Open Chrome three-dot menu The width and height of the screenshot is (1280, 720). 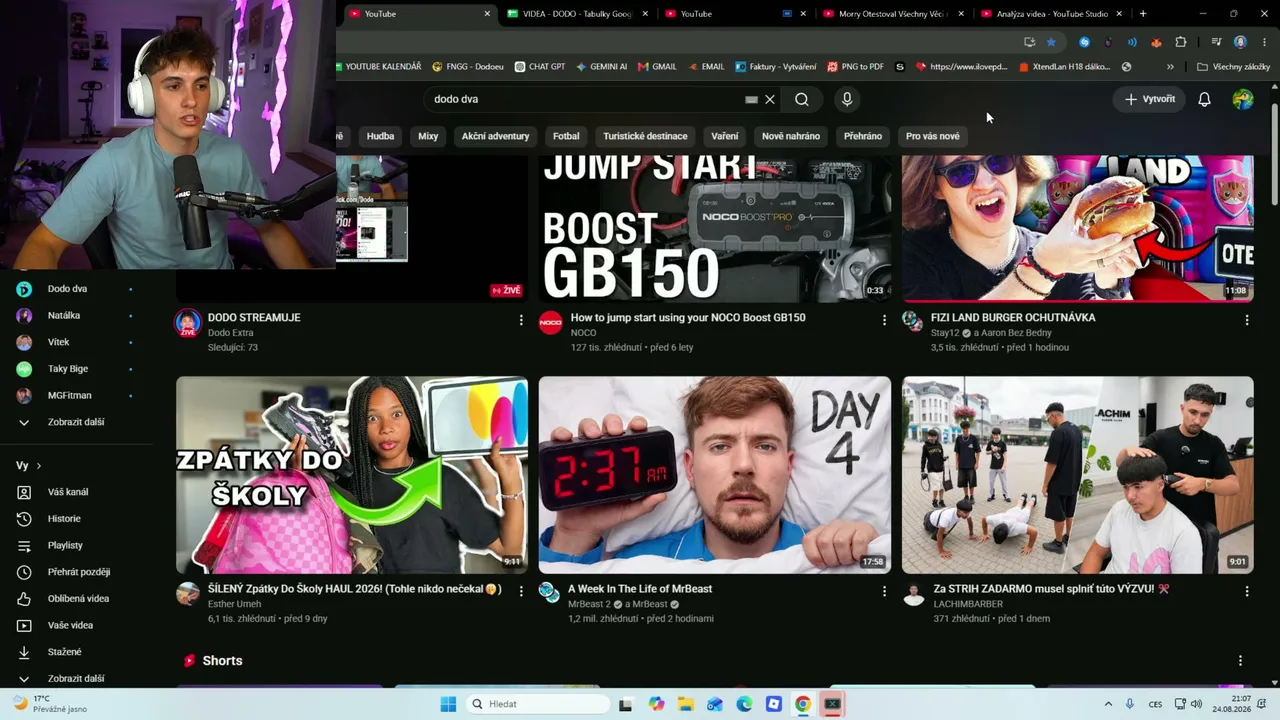(x=1264, y=42)
